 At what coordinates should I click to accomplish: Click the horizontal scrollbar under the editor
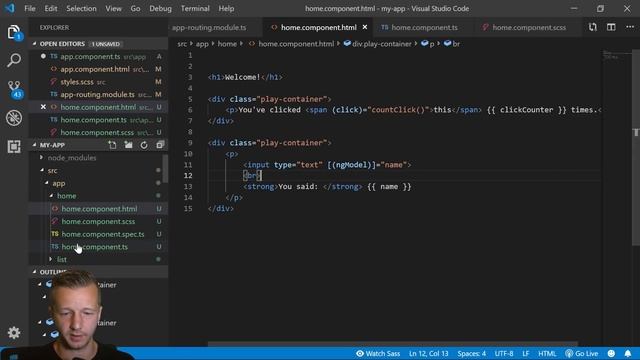pos(393,344)
